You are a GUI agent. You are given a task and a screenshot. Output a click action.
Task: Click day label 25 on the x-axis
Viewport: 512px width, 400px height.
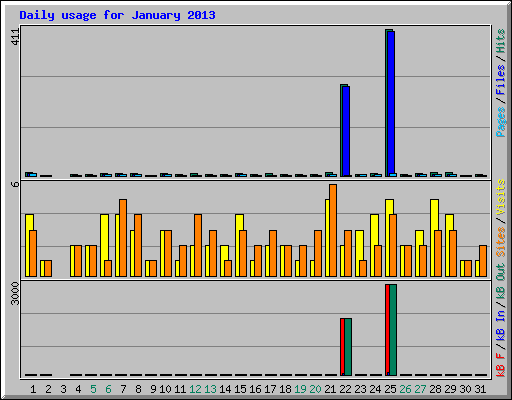click(x=390, y=389)
